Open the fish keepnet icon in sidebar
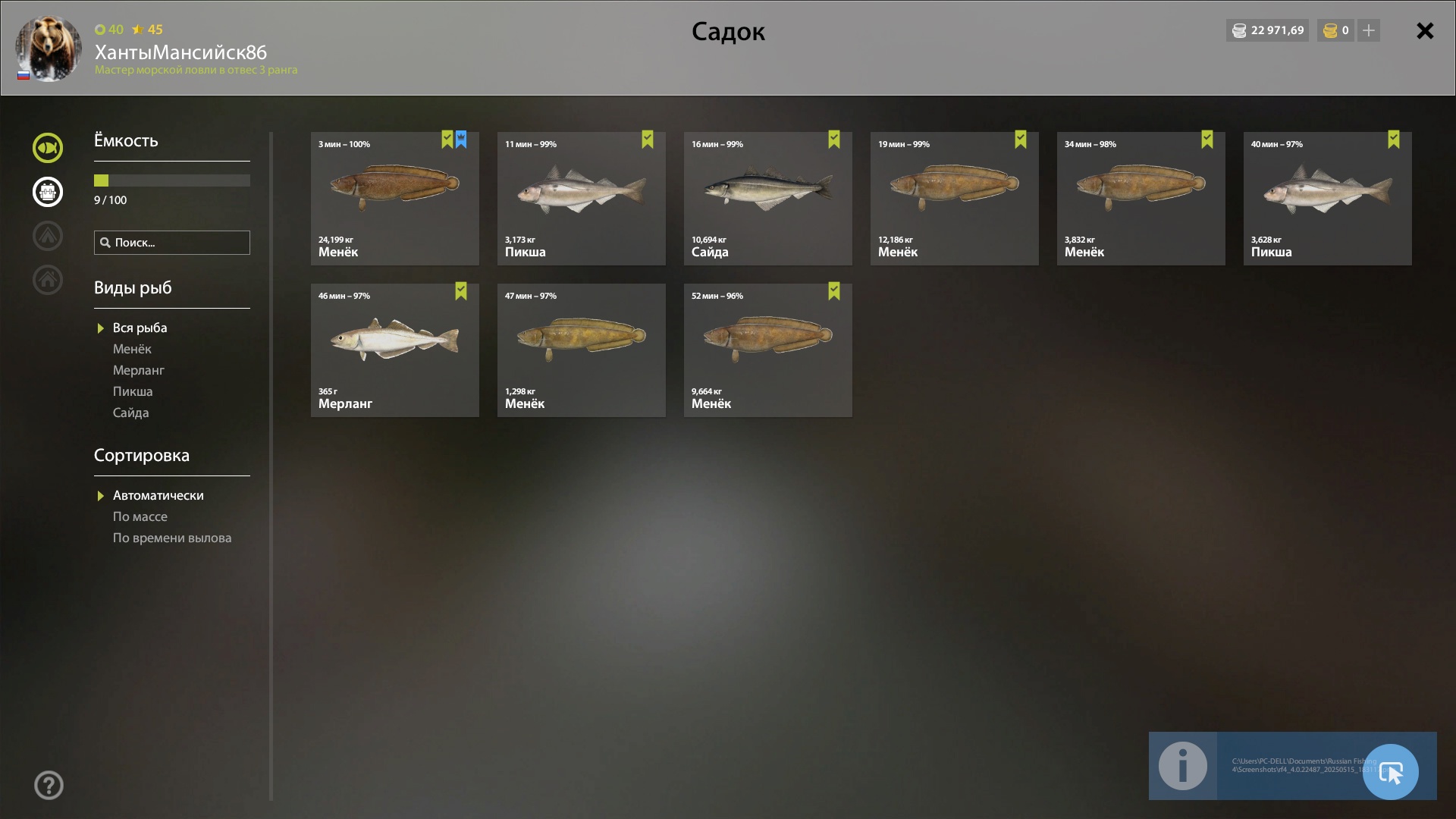This screenshot has width=1456, height=819. 47,148
